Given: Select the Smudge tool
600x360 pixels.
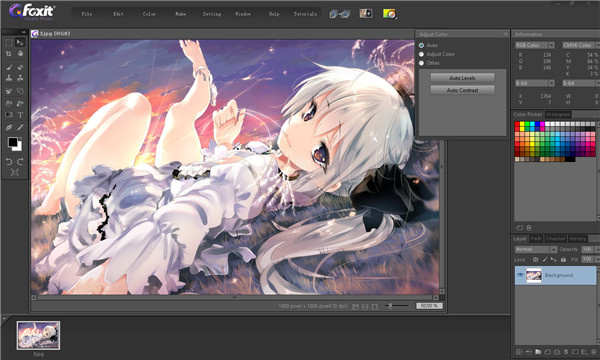Looking at the screenshot, I should [x=9, y=91].
